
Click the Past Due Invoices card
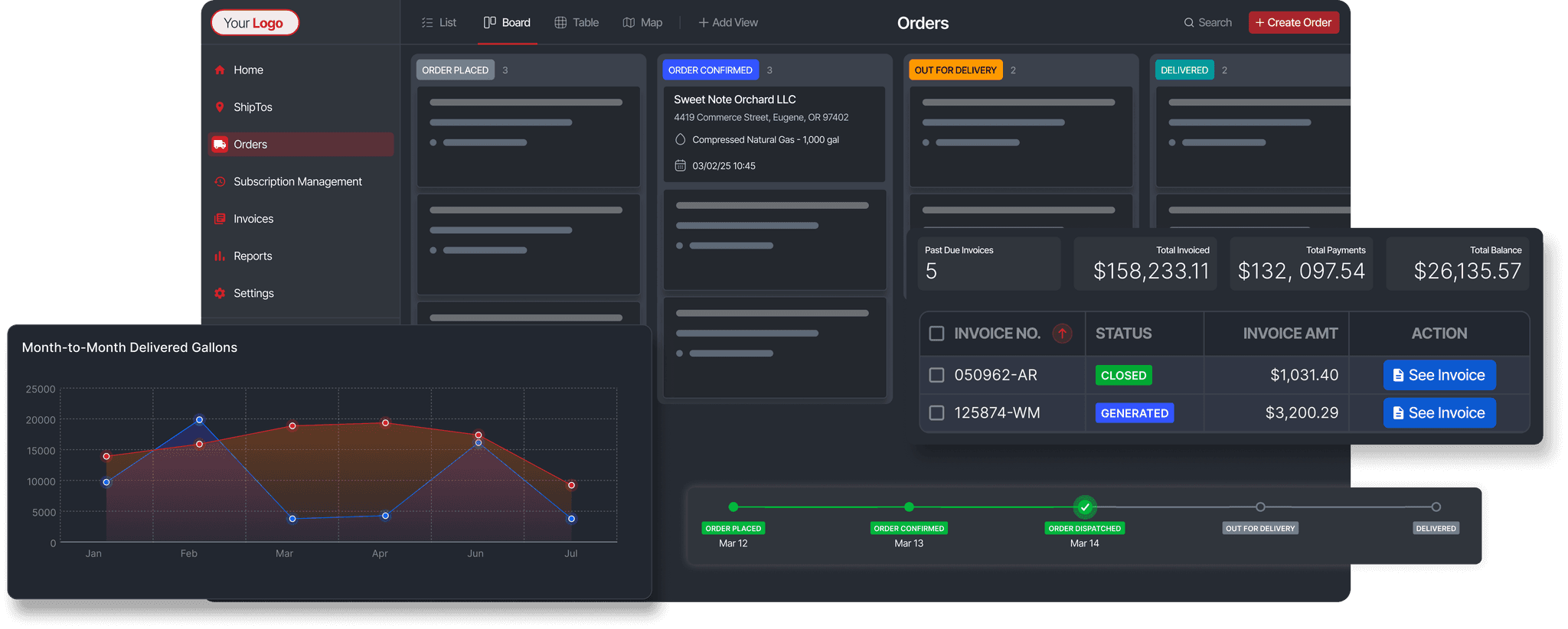[x=989, y=263]
